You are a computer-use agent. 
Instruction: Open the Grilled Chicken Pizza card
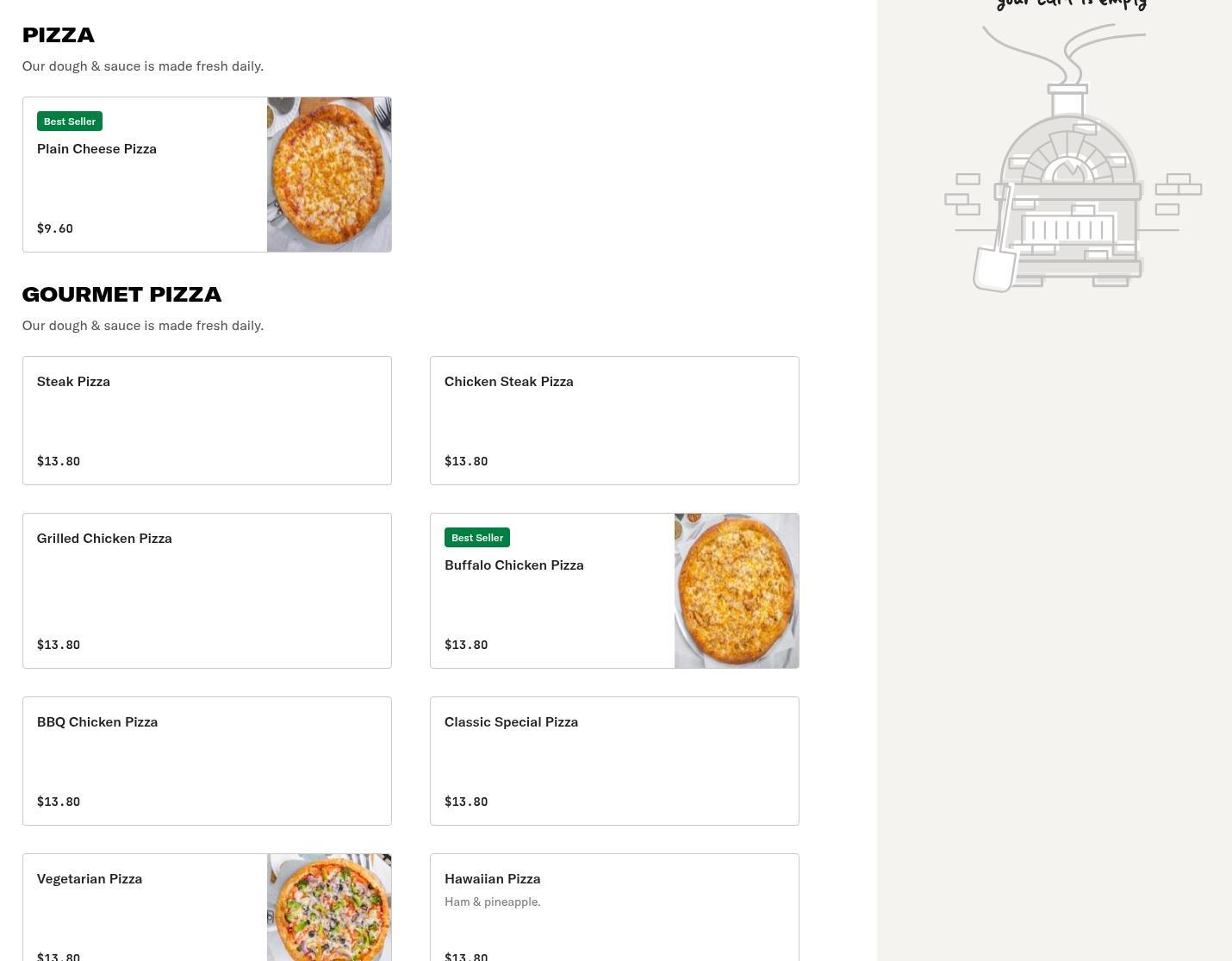pos(207,590)
